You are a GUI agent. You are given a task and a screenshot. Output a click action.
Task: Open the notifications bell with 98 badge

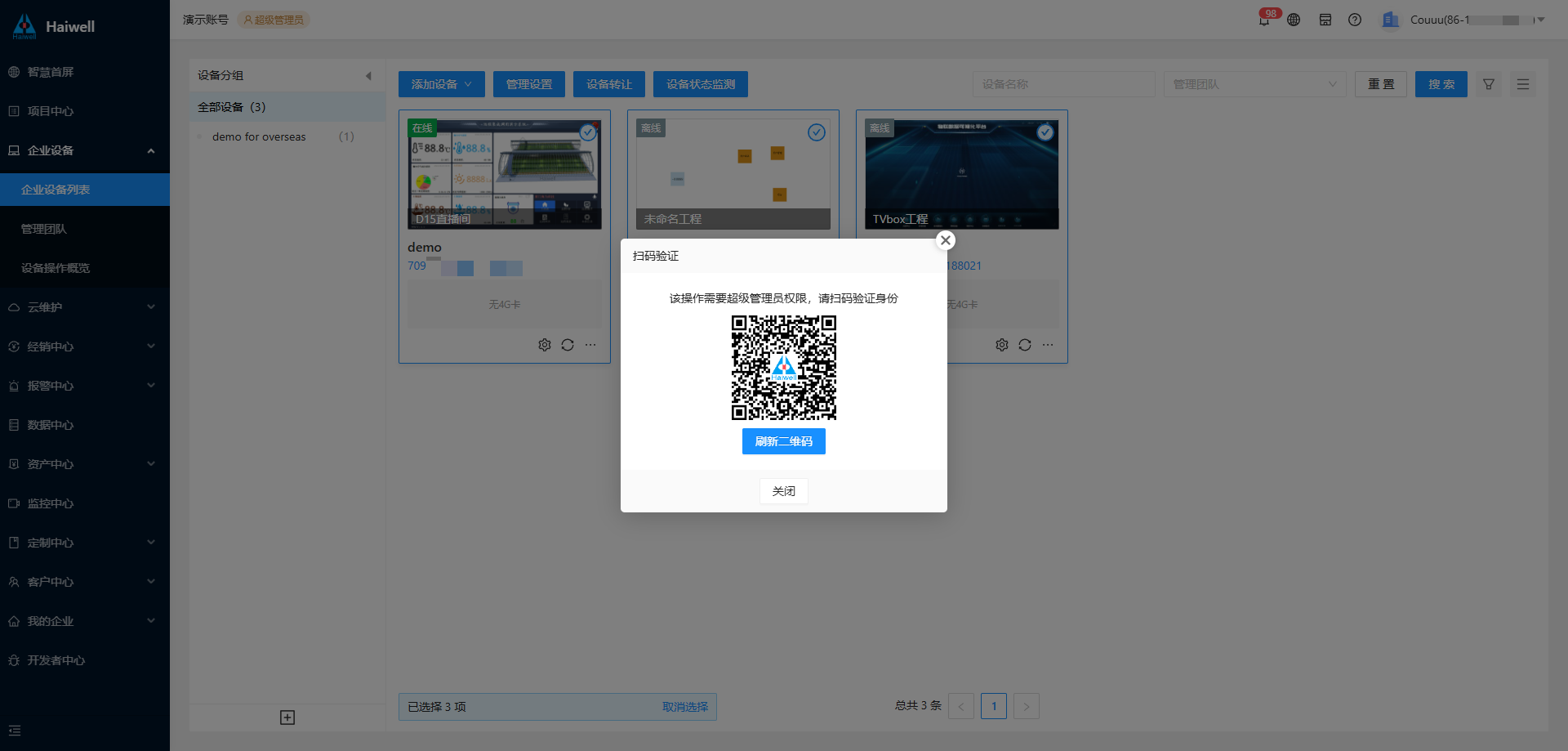coord(1264,20)
